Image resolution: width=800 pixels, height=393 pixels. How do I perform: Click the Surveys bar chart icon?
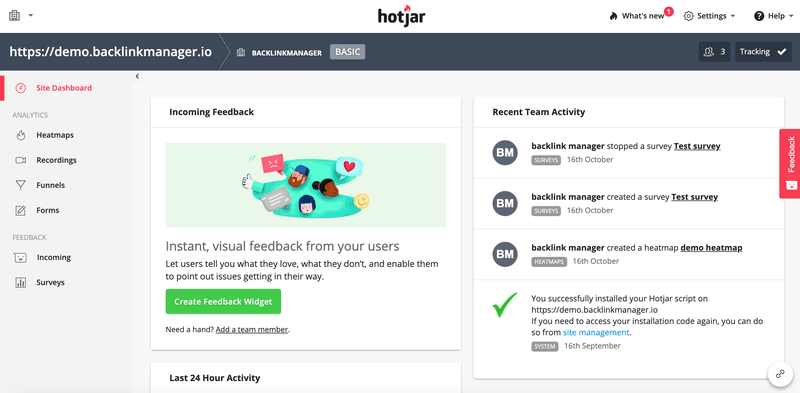tap(20, 282)
